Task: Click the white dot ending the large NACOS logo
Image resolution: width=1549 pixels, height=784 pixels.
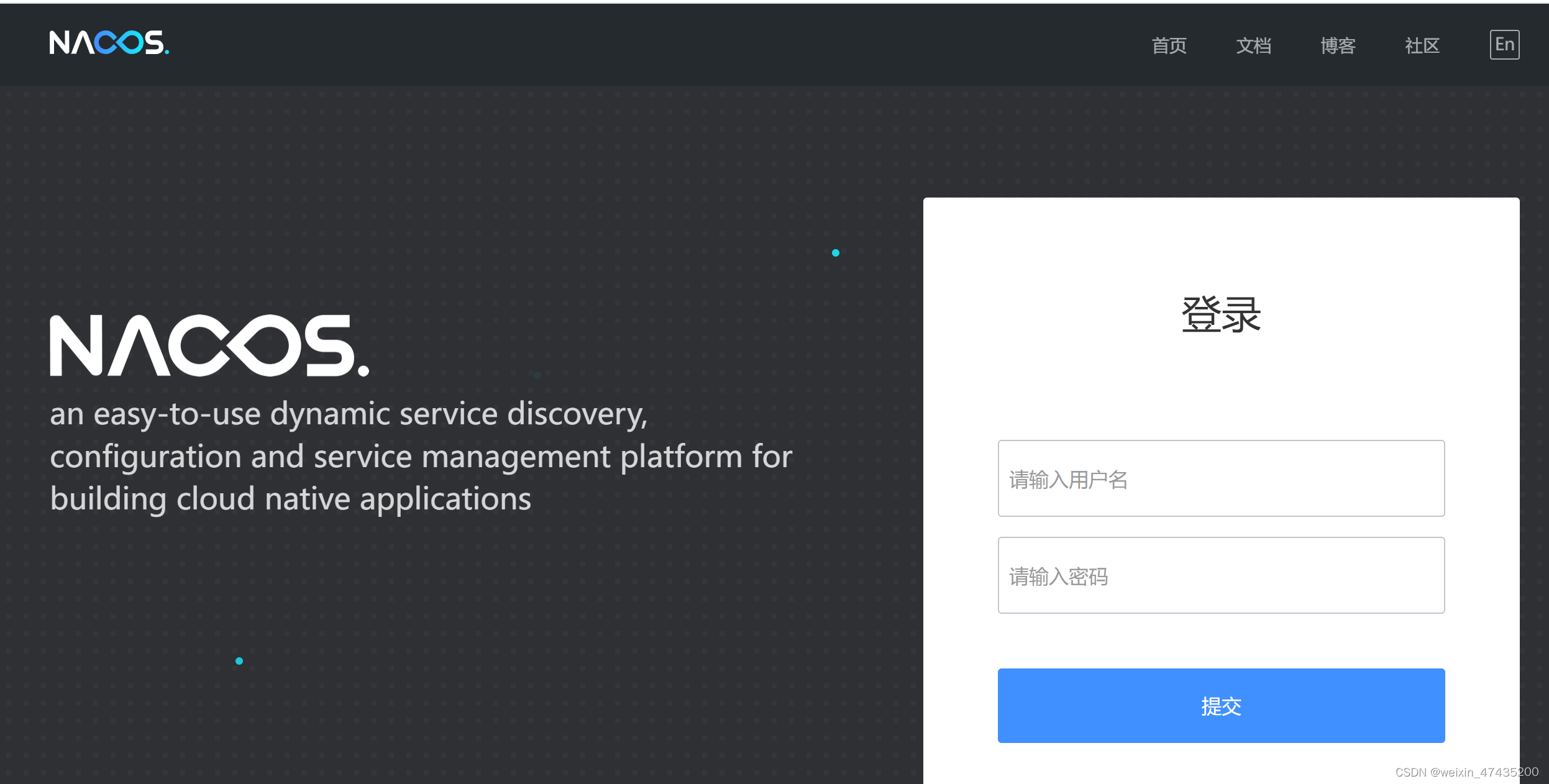Action: point(363,371)
